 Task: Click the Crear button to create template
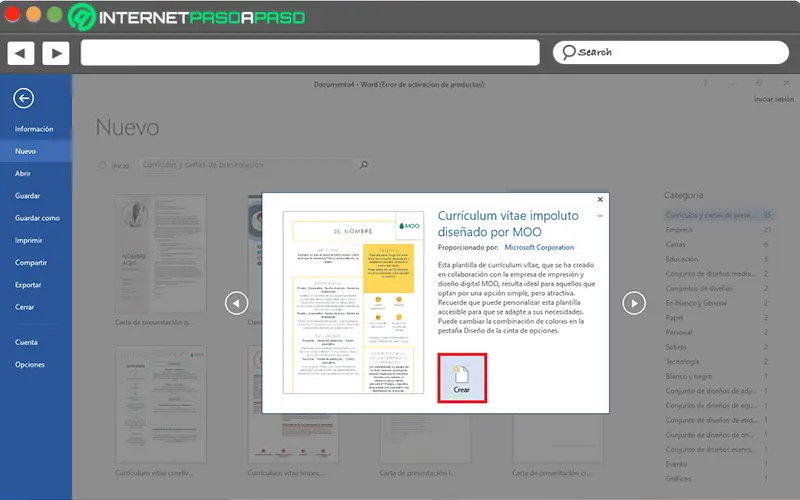tap(462, 378)
